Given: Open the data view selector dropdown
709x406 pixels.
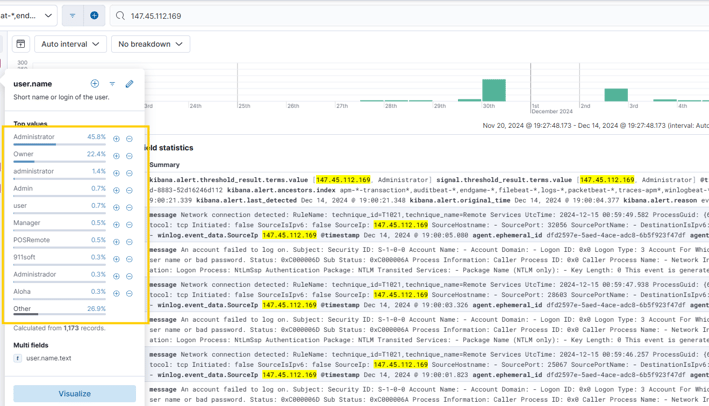Looking at the screenshot, I should coord(28,16).
